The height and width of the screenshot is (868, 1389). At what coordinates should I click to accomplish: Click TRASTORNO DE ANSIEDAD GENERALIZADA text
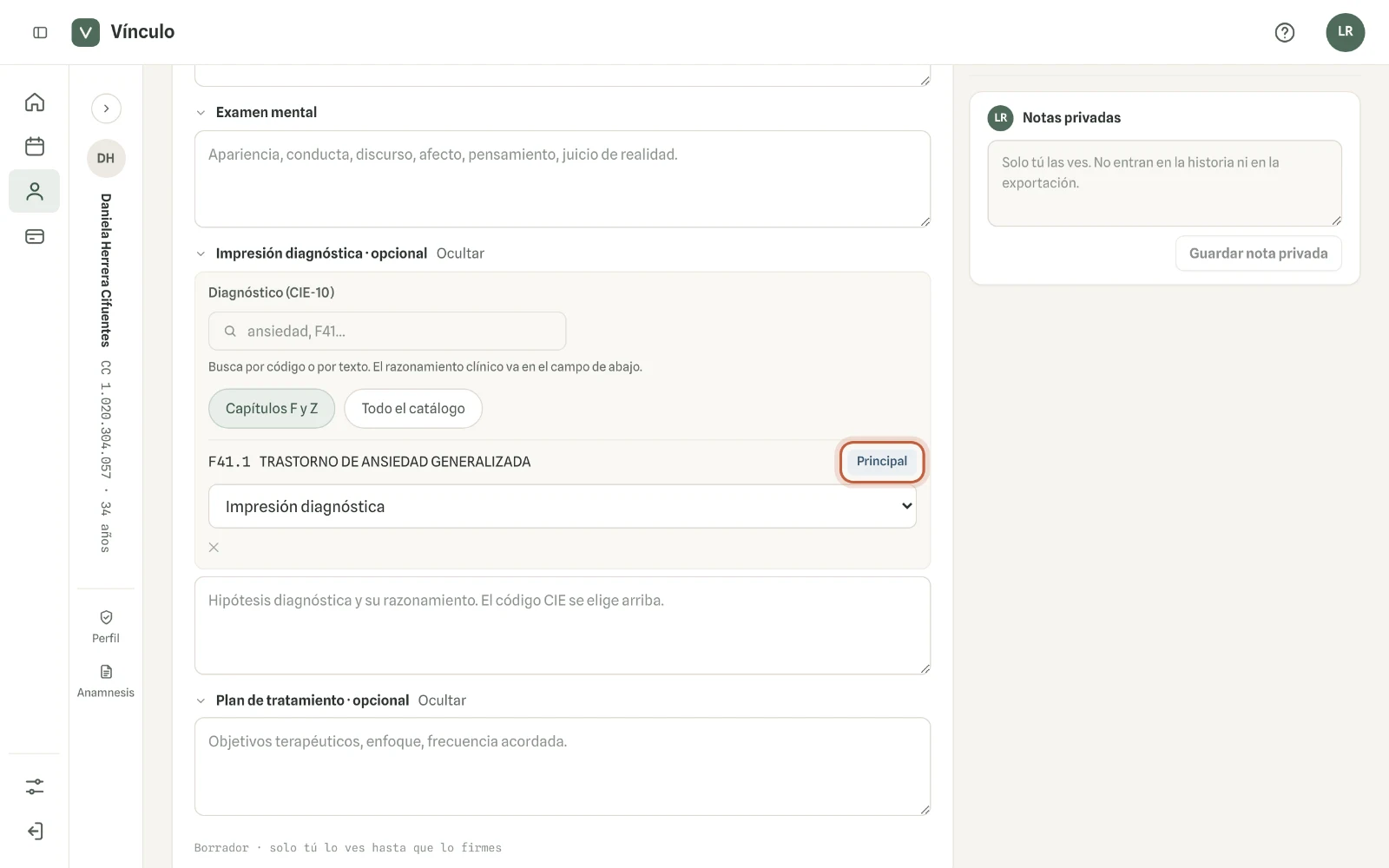(x=395, y=462)
